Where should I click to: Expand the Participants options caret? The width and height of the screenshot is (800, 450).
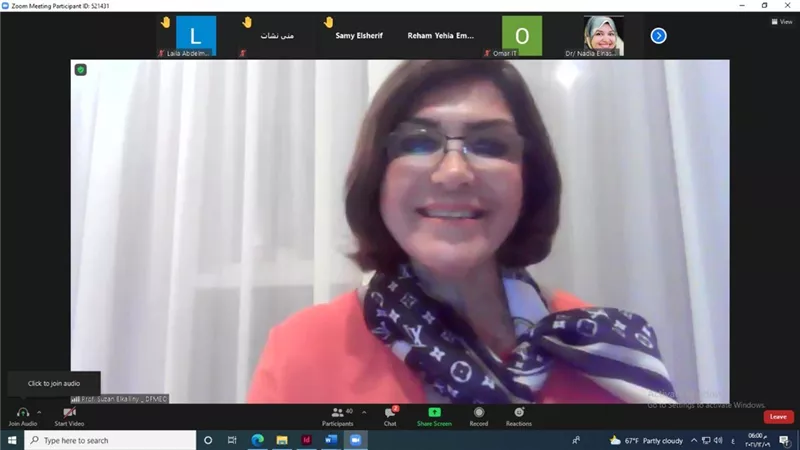[x=364, y=412]
